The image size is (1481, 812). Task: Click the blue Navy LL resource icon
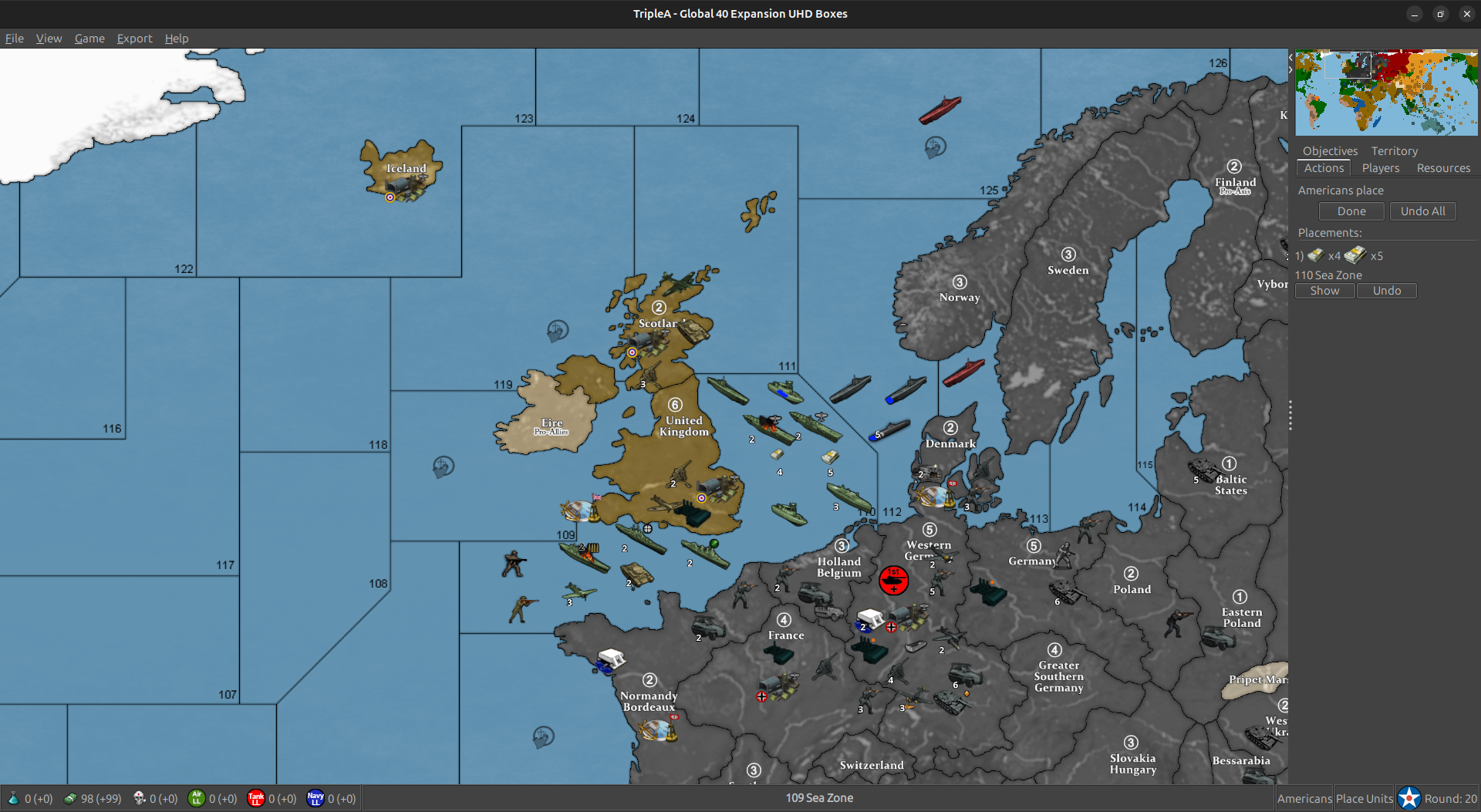coord(315,798)
